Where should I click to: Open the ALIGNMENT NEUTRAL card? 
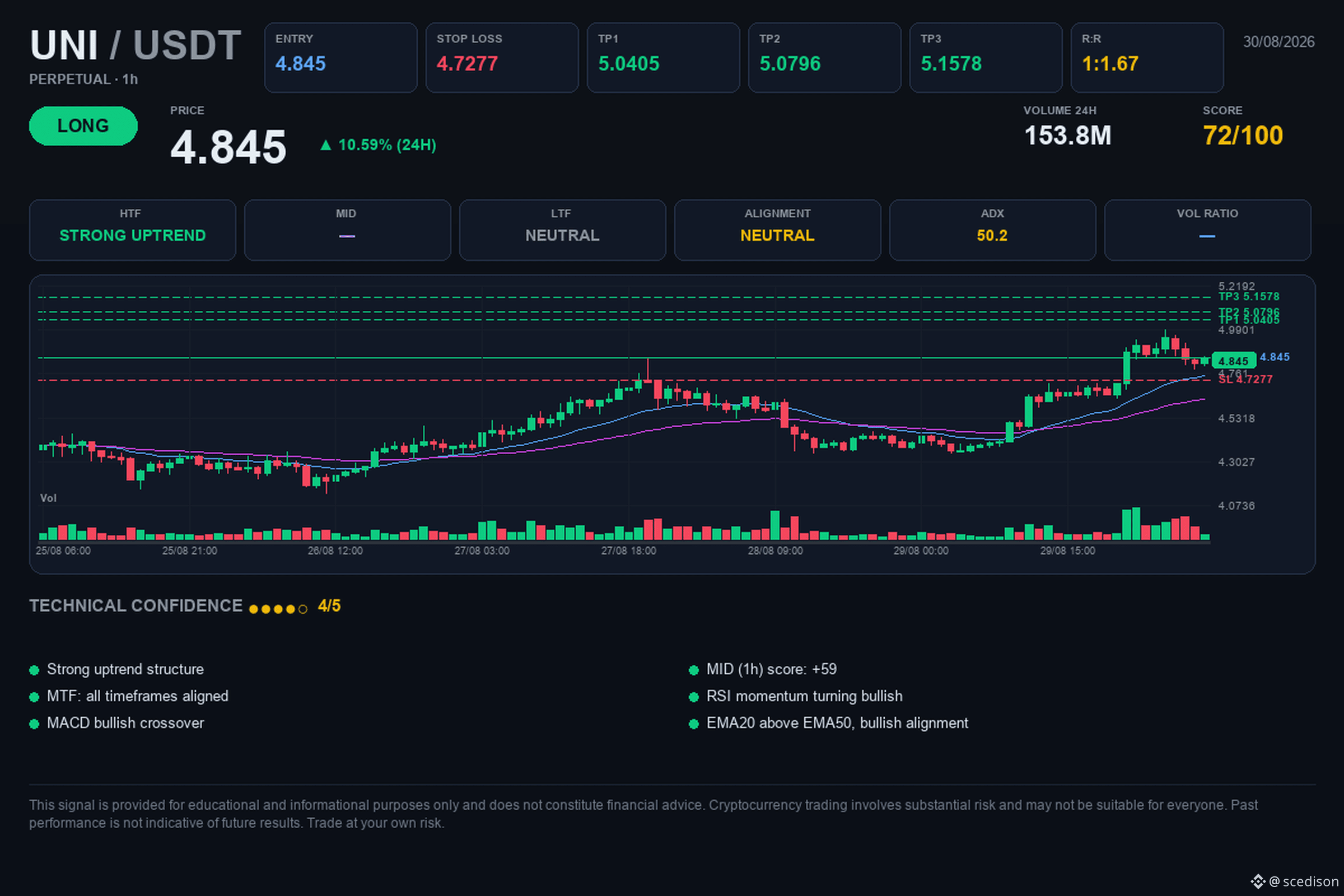(x=778, y=230)
